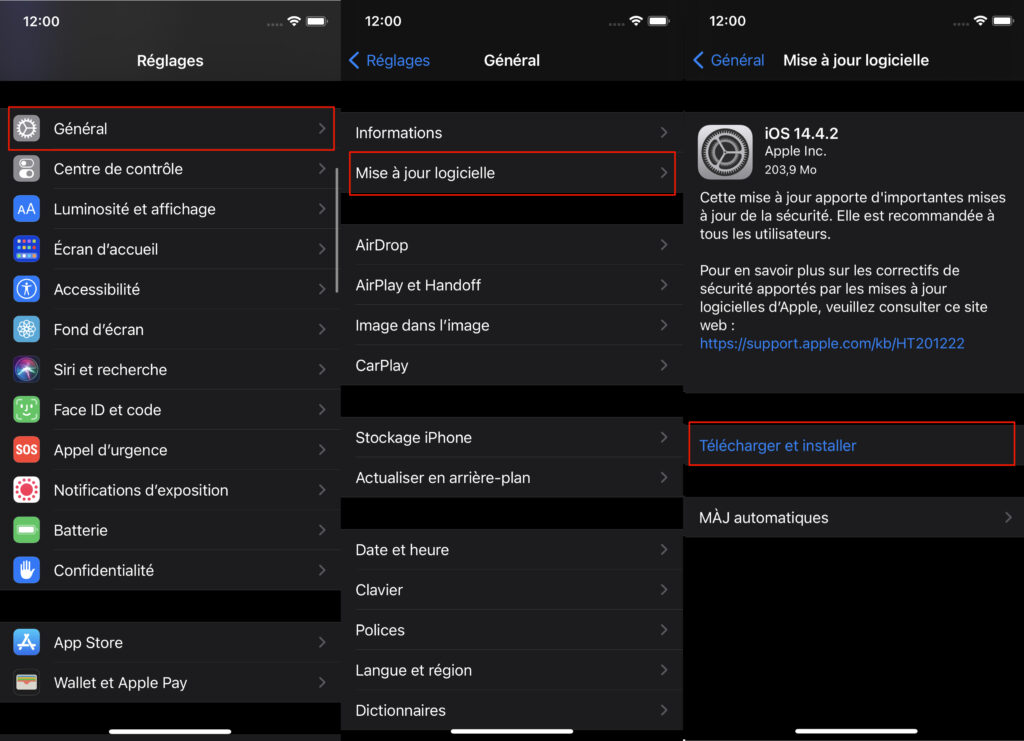Tap the SOS Appel d'urgence icon
1024x741 pixels.
tap(27, 450)
